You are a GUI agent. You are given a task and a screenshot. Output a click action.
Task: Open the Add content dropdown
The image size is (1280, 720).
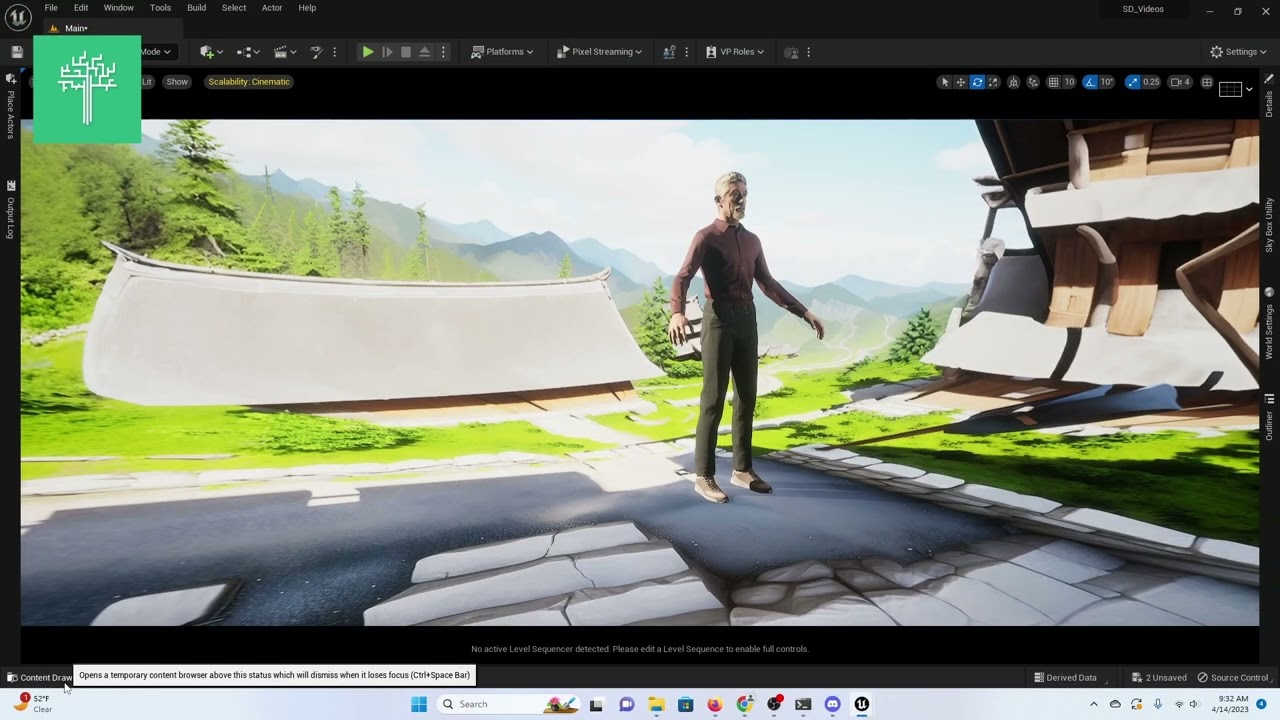tap(211, 52)
